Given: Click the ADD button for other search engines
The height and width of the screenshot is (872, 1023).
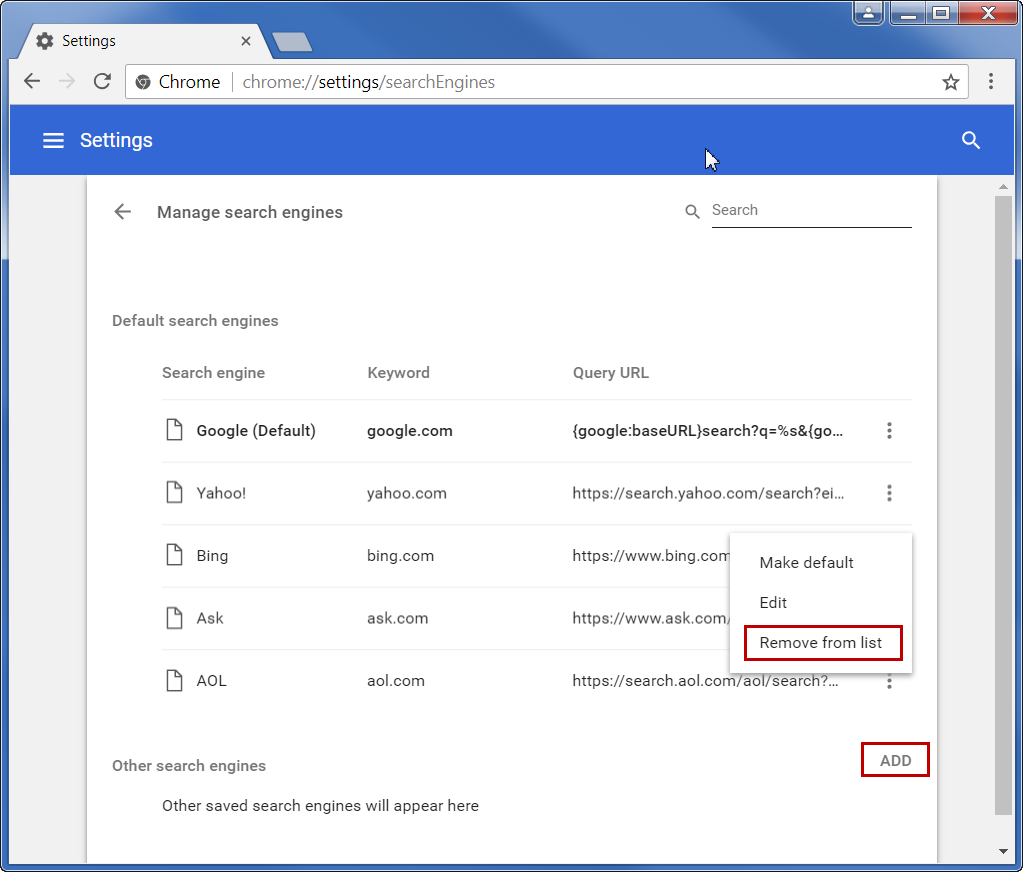Looking at the screenshot, I should (x=895, y=761).
